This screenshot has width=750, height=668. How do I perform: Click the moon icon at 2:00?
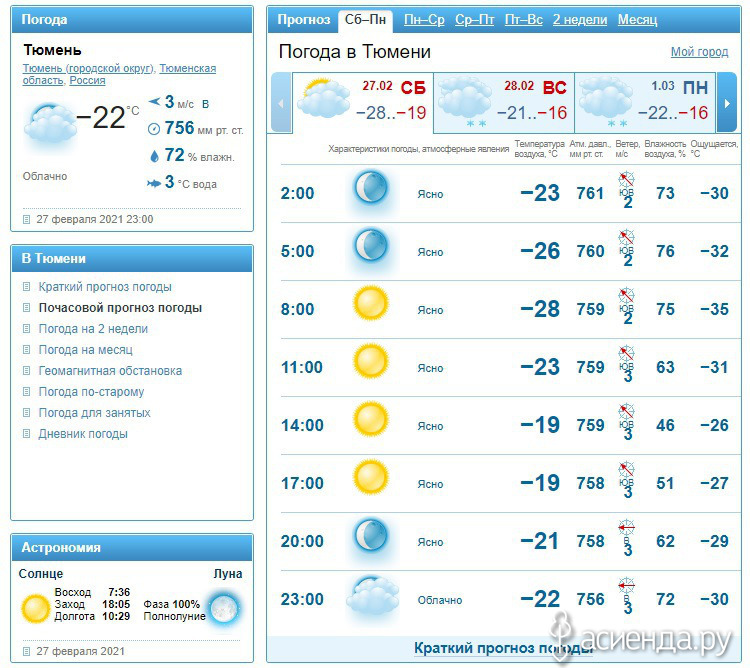click(x=371, y=188)
